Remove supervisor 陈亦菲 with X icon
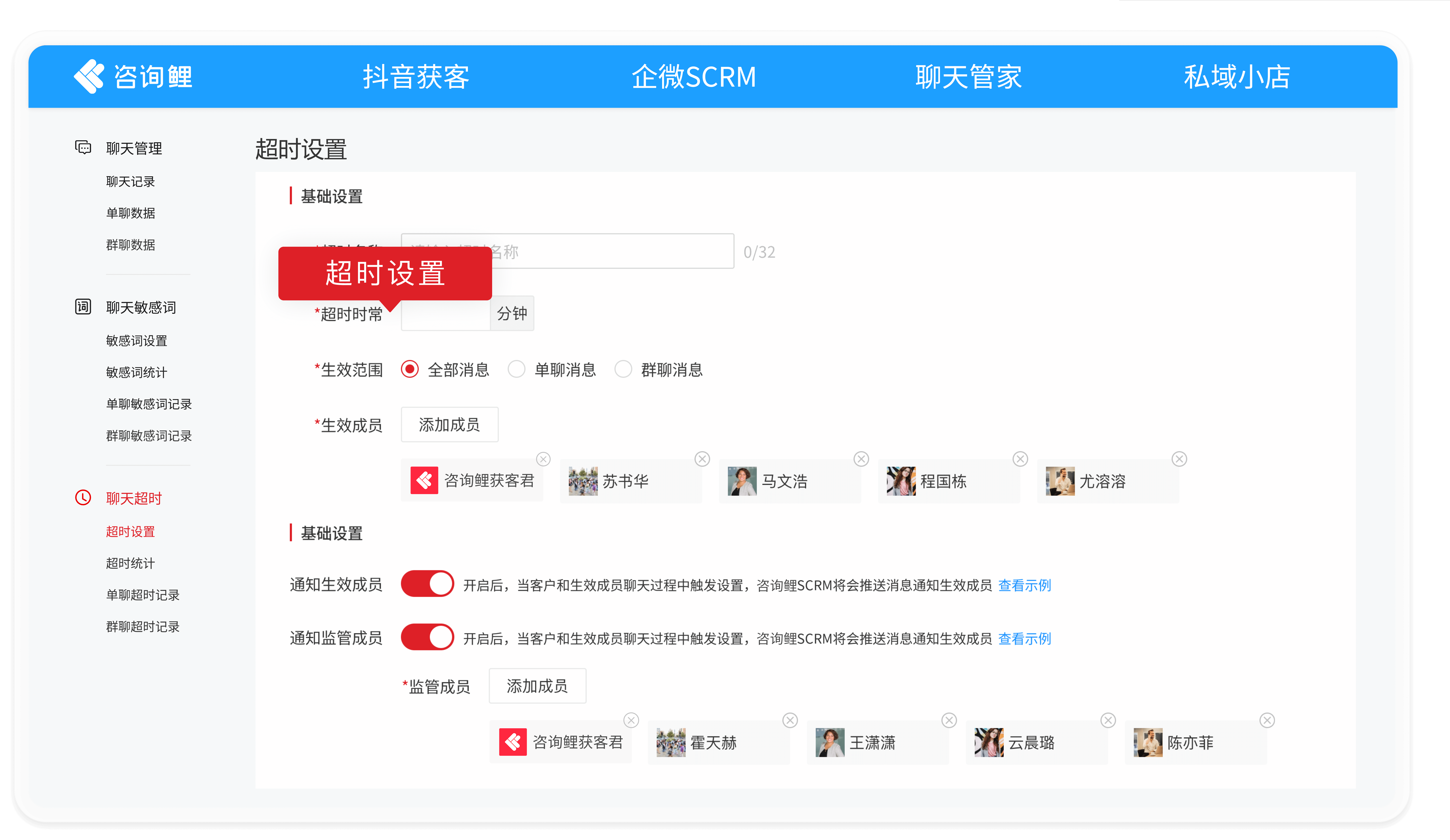This screenshot has width=1450, height=840. pyautogui.click(x=1267, y=720)
